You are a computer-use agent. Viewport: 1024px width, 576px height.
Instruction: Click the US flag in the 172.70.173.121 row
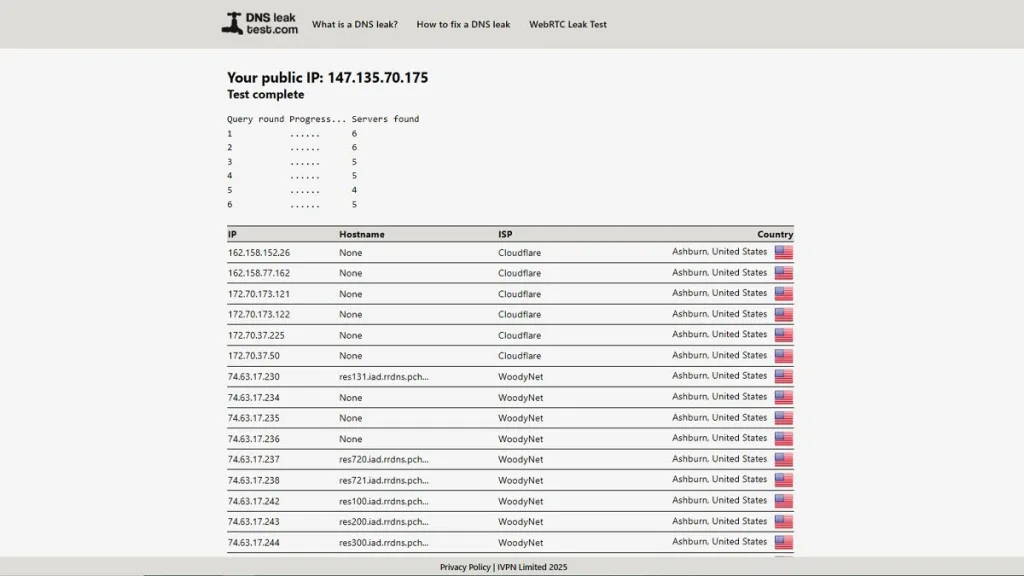(783, 294)
